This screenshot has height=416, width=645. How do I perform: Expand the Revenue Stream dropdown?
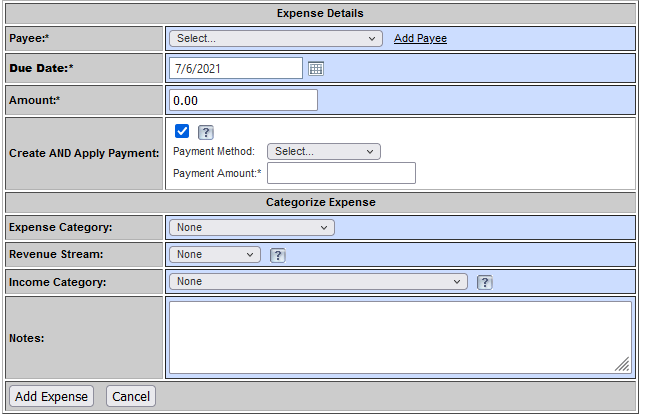point(215,254)
